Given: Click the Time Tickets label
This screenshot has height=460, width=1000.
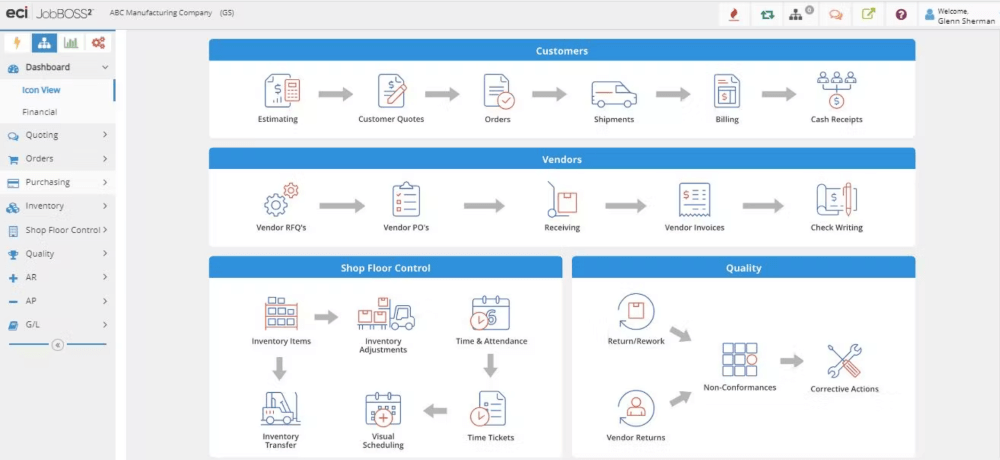Looking at the screenshot, I should pos(490,438).
